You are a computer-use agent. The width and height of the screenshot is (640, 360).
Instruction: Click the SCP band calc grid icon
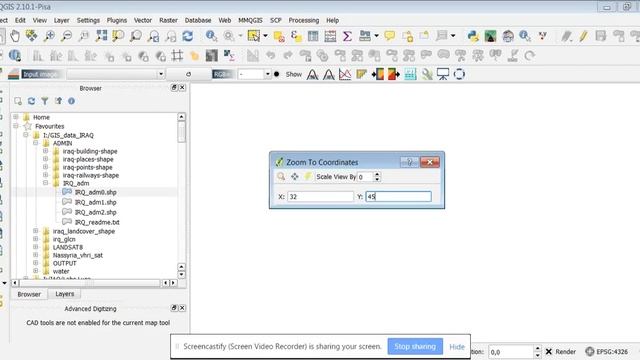410,74
